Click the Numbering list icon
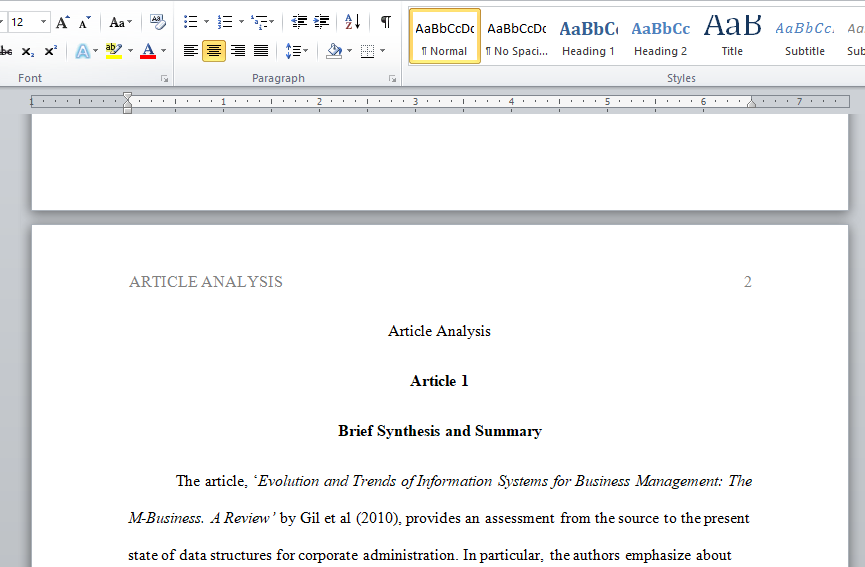865x567 pixels. [225, 22]
